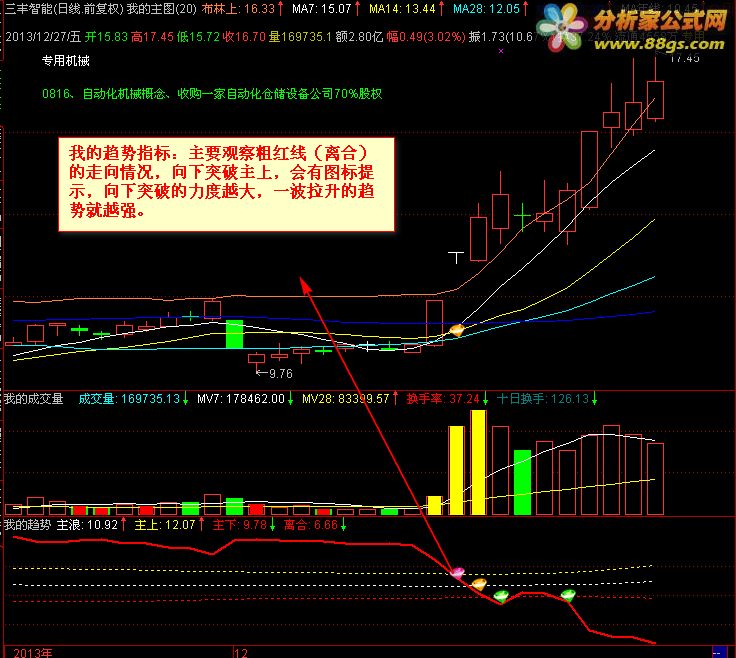The image size is (736, 658).
Task: Click the 我的趋势 panel title
Action: 27,525
